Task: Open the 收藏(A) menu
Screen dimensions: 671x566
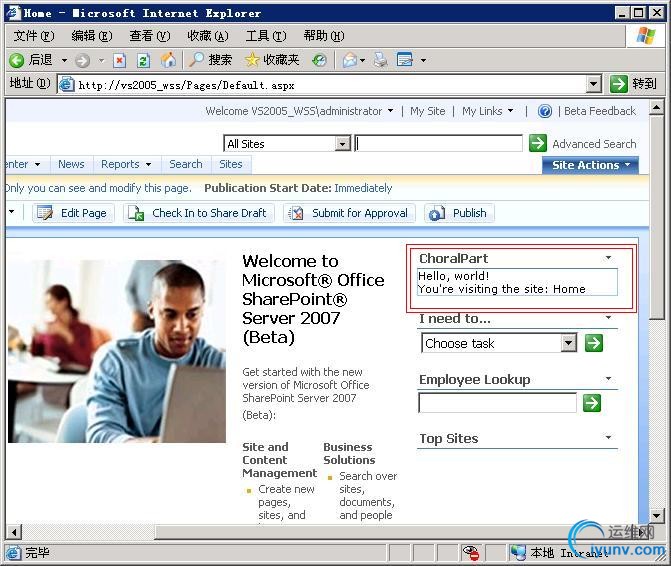Action: click(x=208, y=36)
